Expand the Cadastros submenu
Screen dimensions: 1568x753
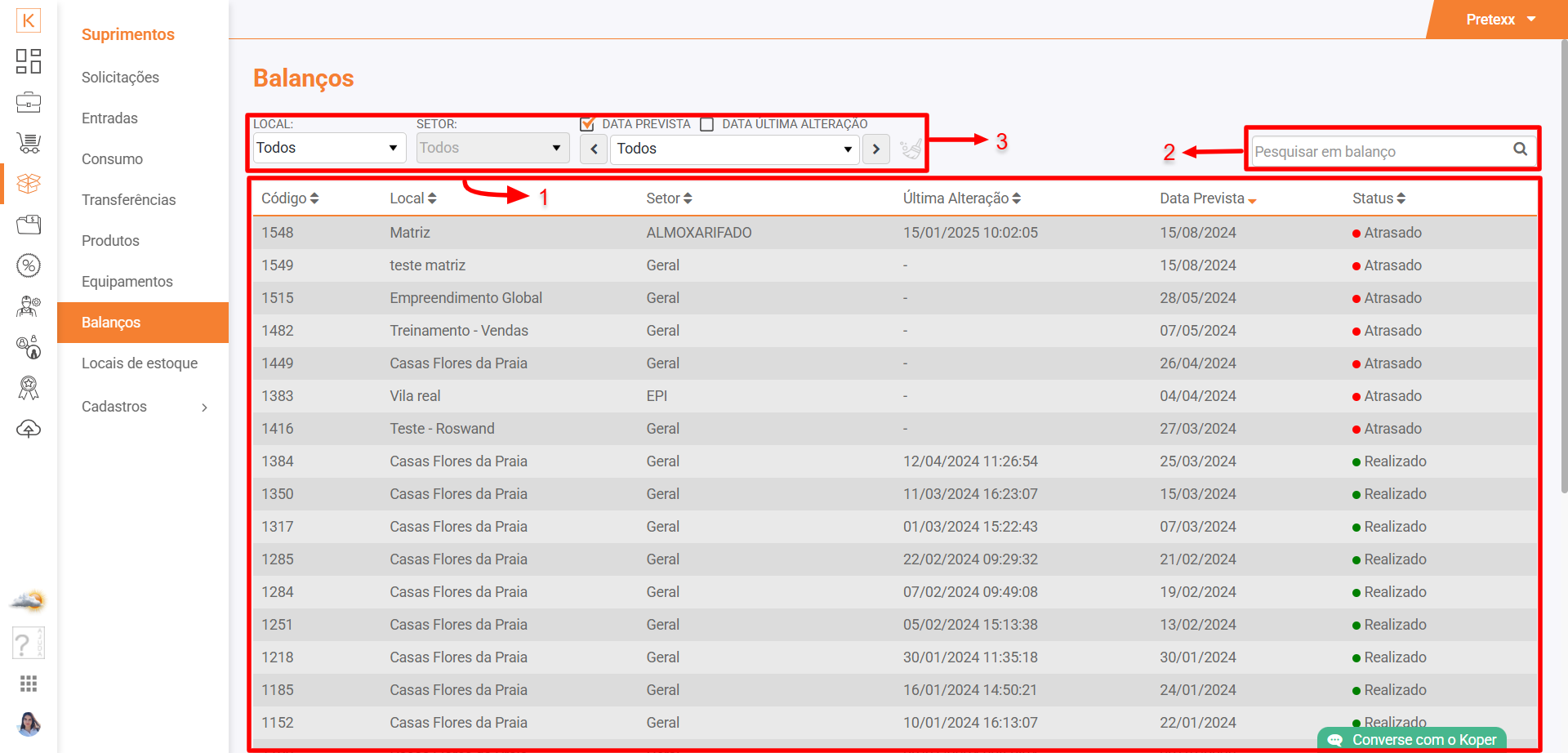click(144, 407)
